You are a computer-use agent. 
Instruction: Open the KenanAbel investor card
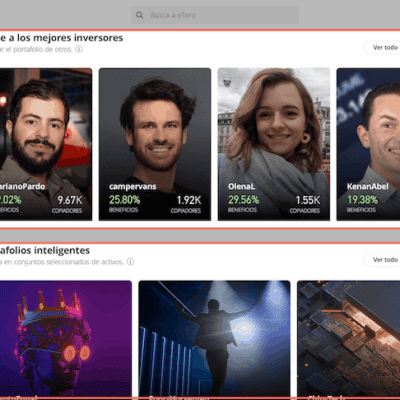click(x=368, y=144)
